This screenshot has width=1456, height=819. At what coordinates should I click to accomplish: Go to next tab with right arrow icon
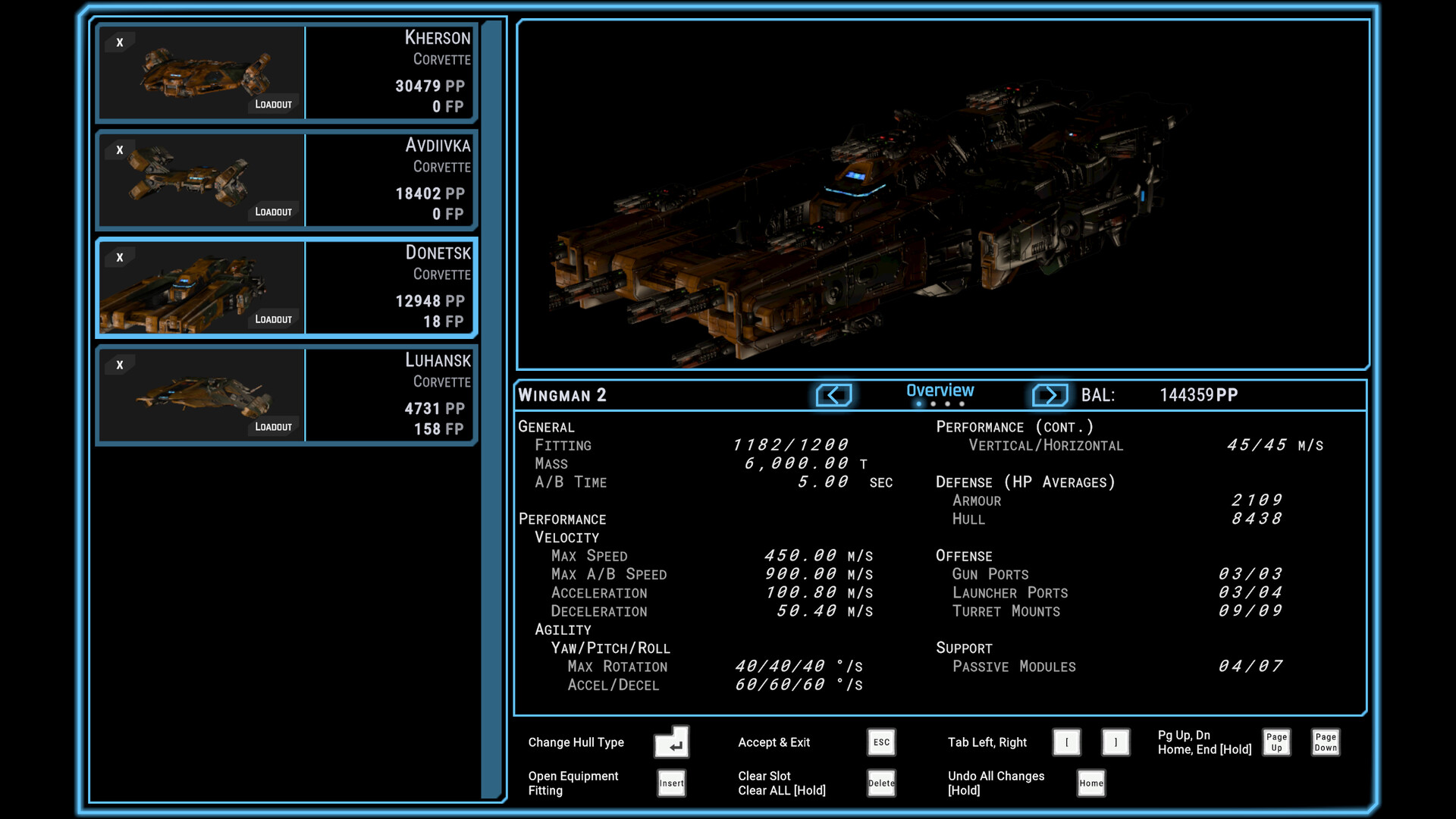(x=1050, y=395)
